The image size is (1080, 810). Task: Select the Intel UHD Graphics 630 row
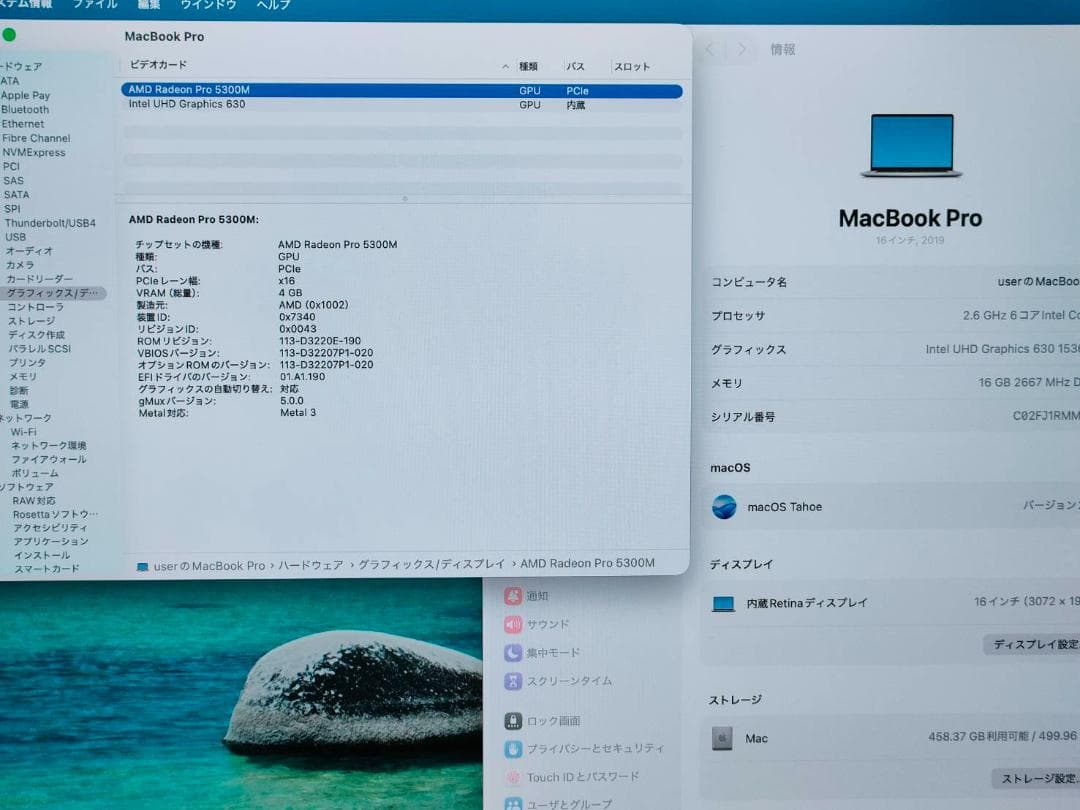coord(402,105)
